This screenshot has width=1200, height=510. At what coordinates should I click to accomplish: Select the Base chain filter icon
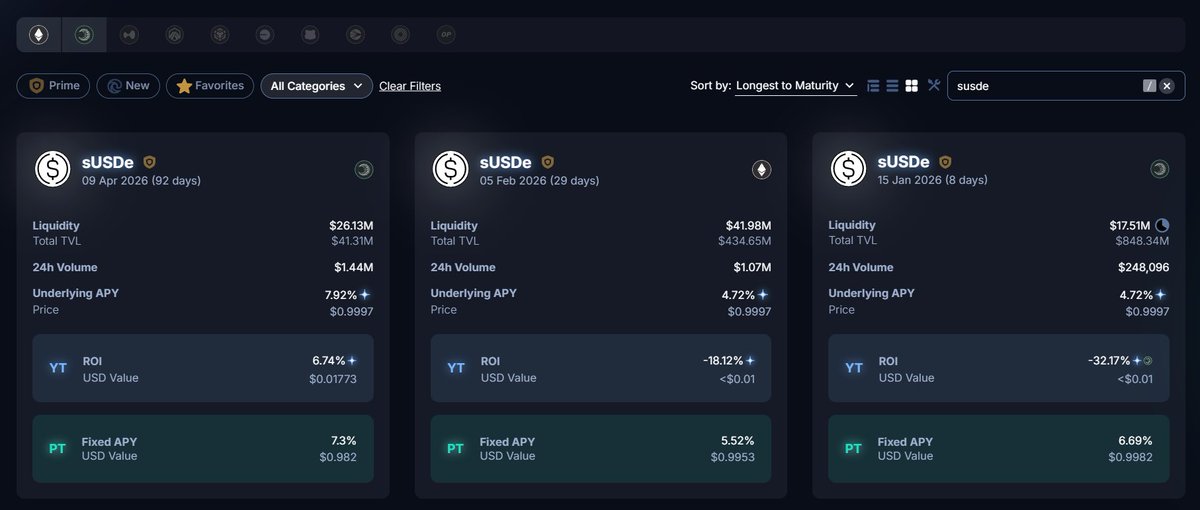point(264,35)
